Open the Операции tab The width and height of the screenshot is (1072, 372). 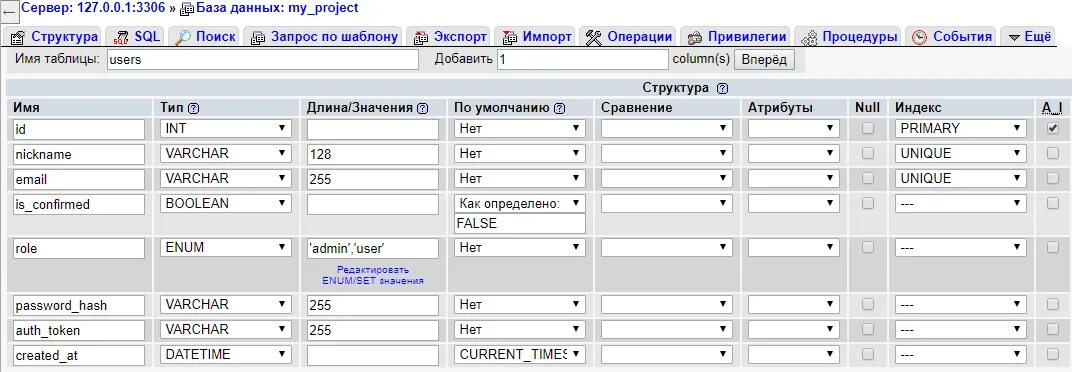pos(628,37)
